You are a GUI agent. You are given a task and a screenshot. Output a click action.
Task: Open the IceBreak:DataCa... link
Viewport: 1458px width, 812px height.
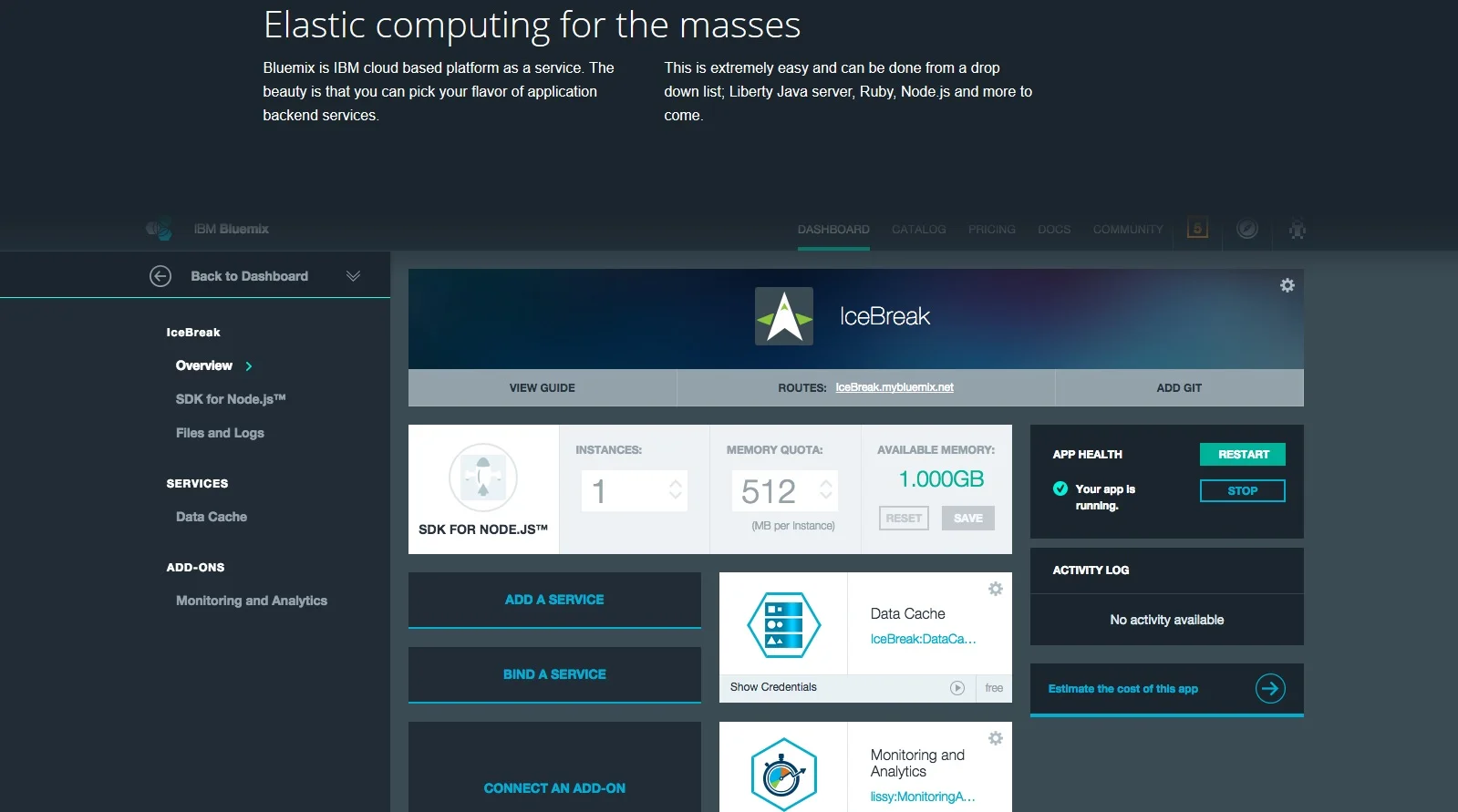pos(923,639)
